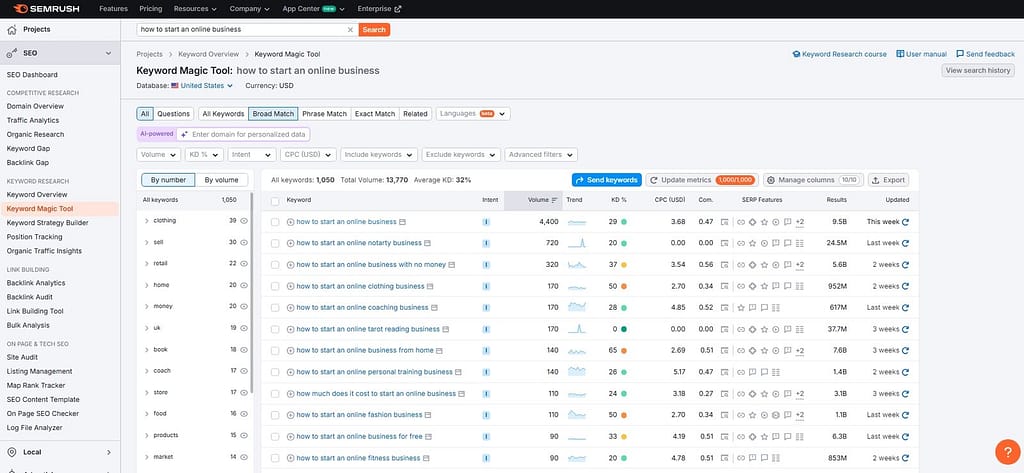Viewport: 1024px width, 473px height.
Task: Tick checkbox for 'how to start an online business'
Action: point(275,222)
